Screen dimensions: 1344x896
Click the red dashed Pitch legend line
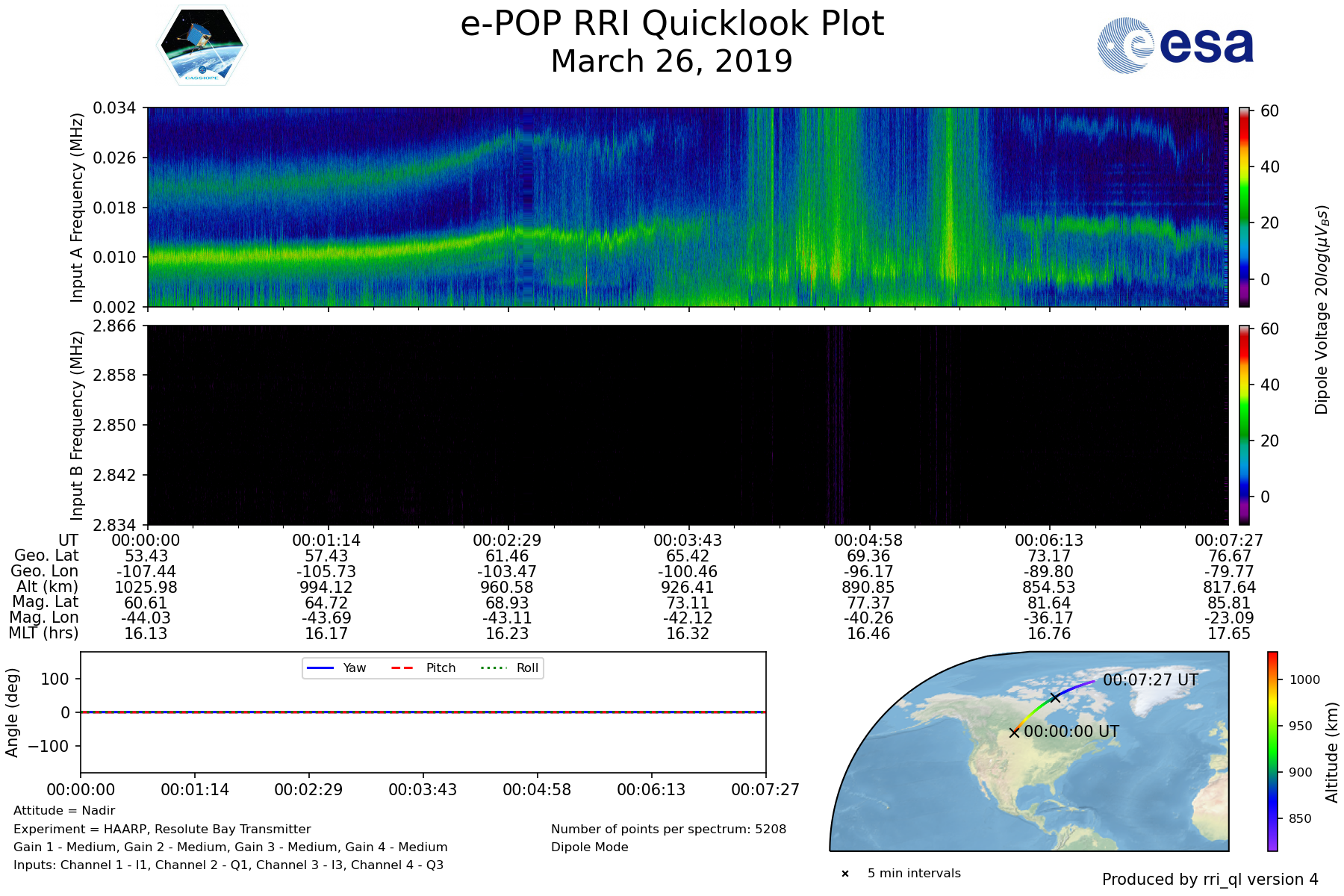click(x=402, y=668)
